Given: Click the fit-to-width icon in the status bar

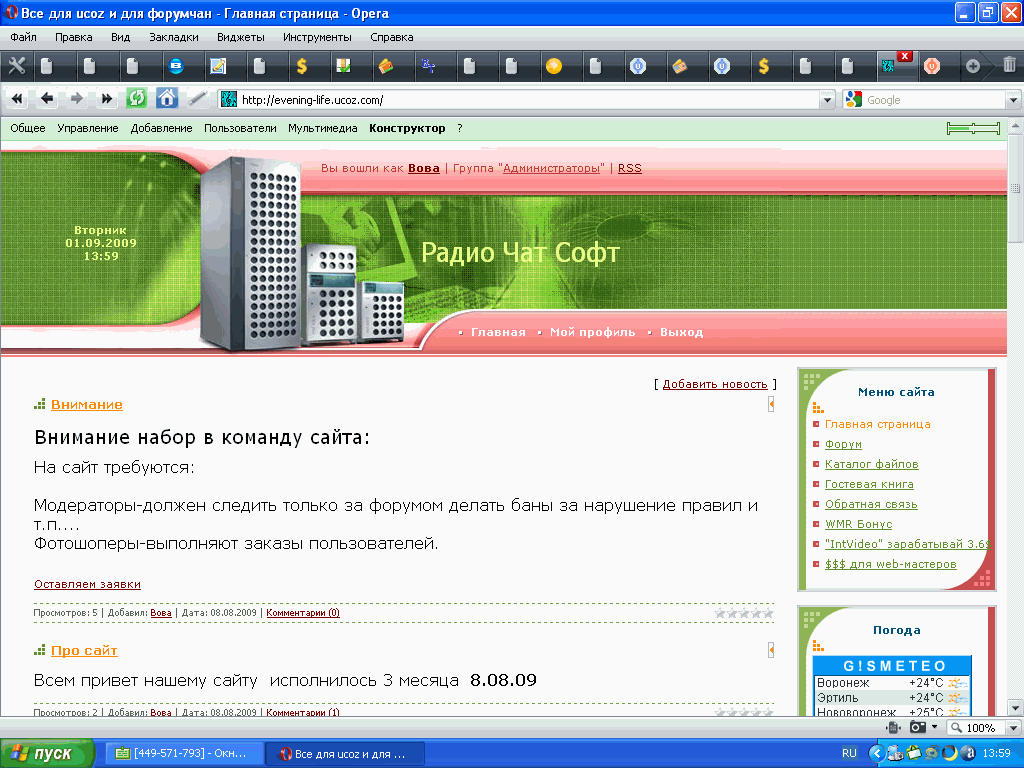Looking at the screenshot, I should 893,728.
